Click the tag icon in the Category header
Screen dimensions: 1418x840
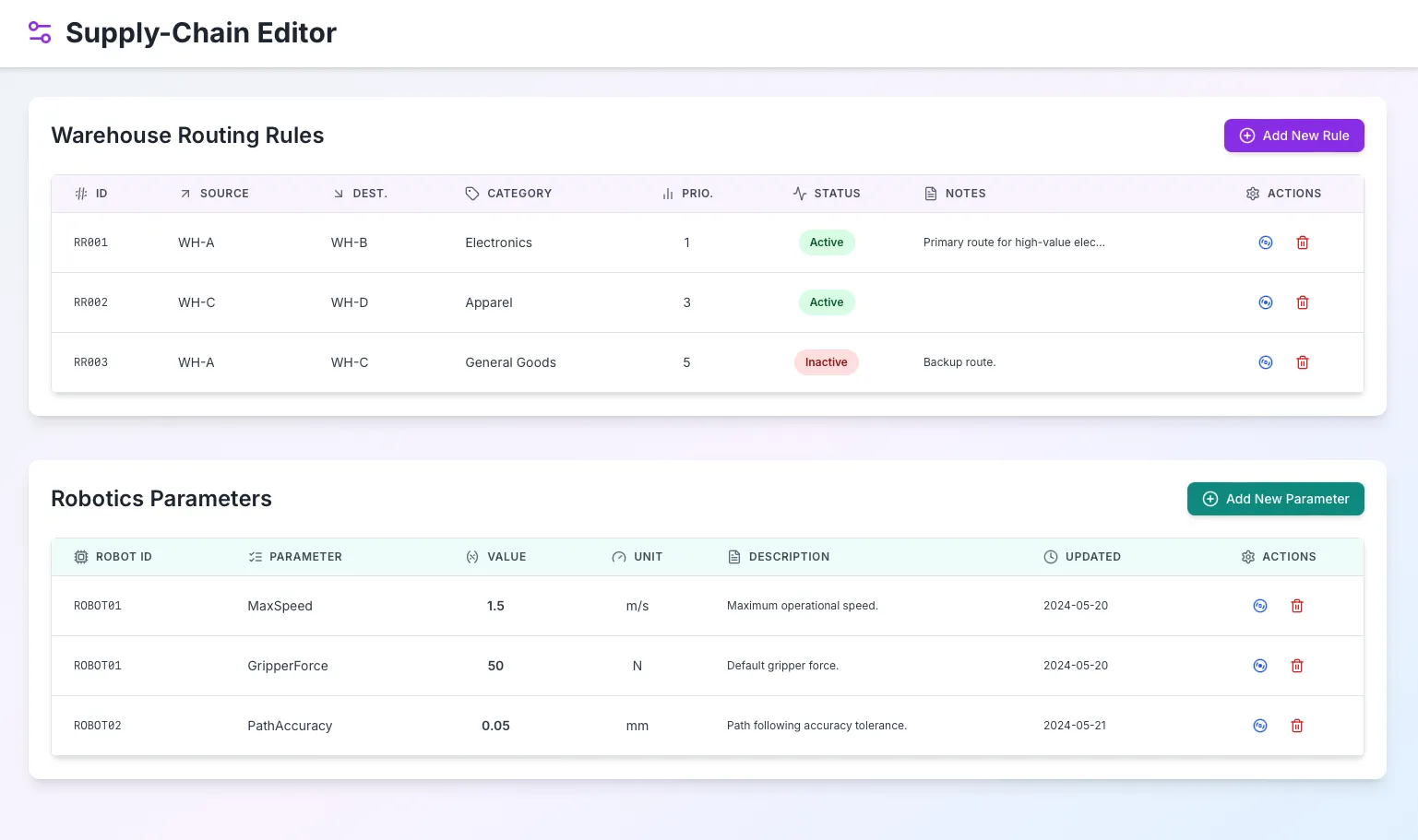click(x=471, y=194)
